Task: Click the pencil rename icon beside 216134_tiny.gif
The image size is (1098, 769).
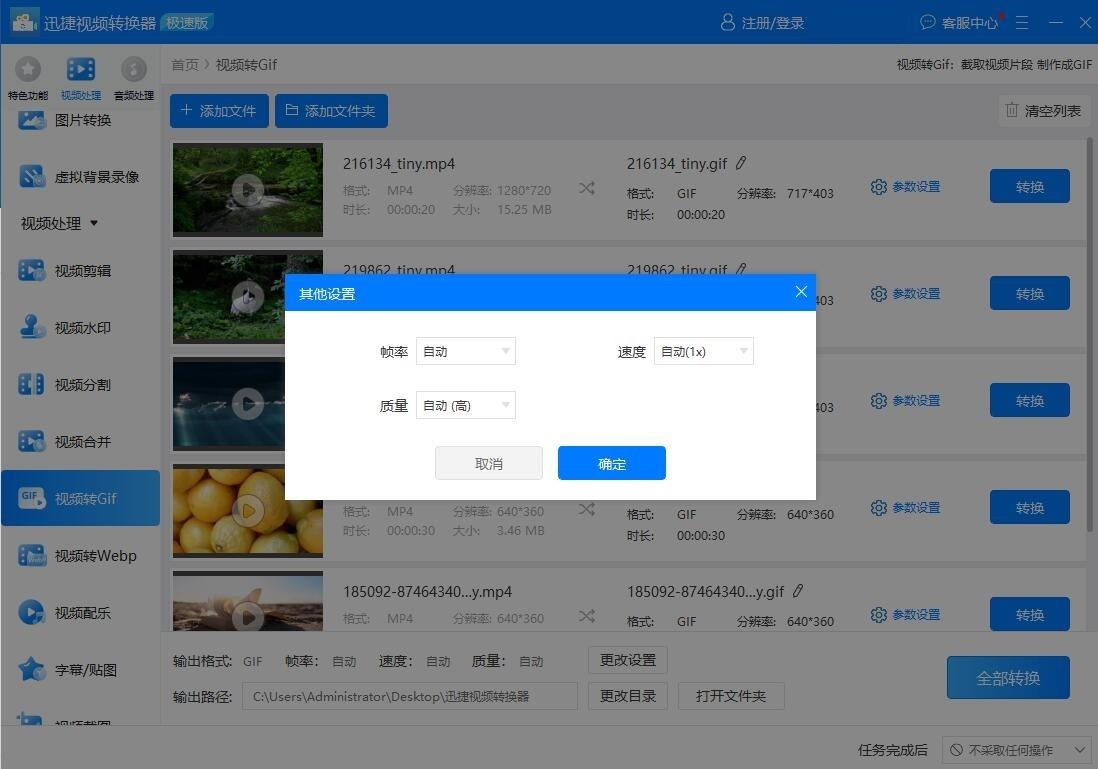Action: (741, 163)
